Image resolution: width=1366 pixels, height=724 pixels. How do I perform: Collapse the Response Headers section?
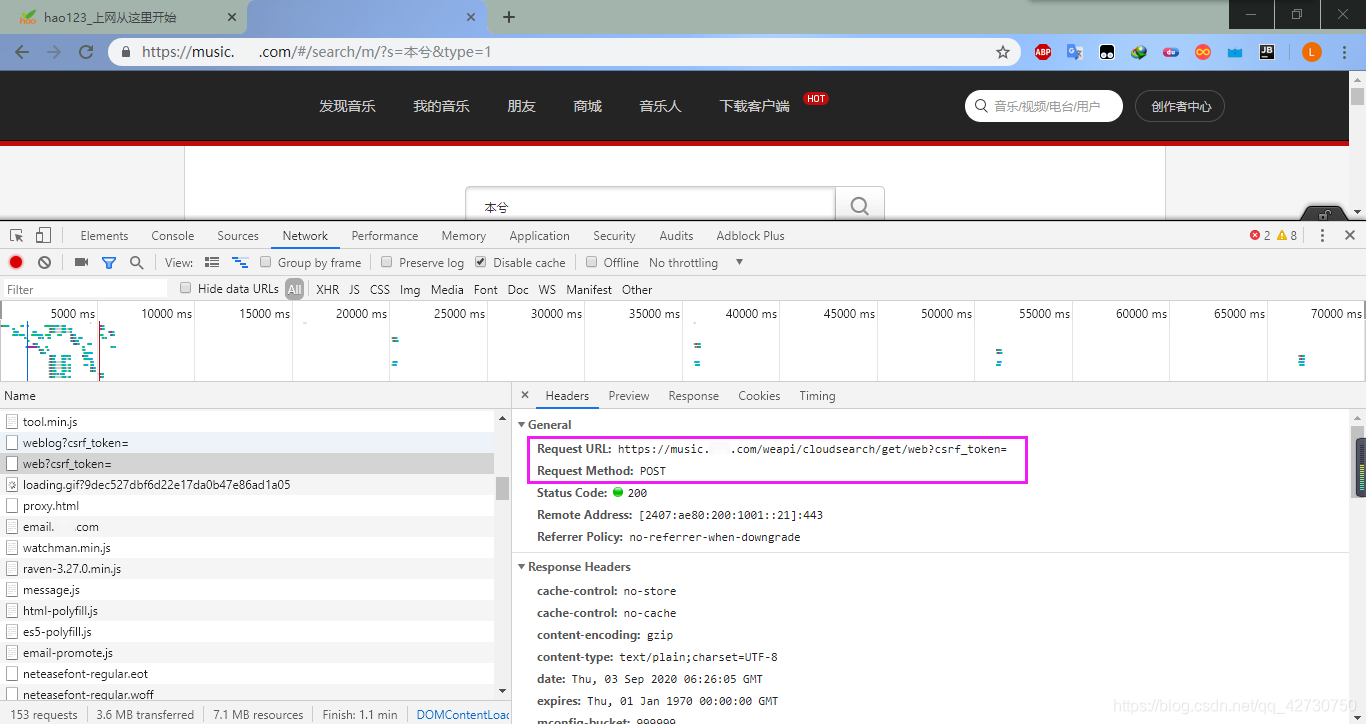tap(521, 567)
